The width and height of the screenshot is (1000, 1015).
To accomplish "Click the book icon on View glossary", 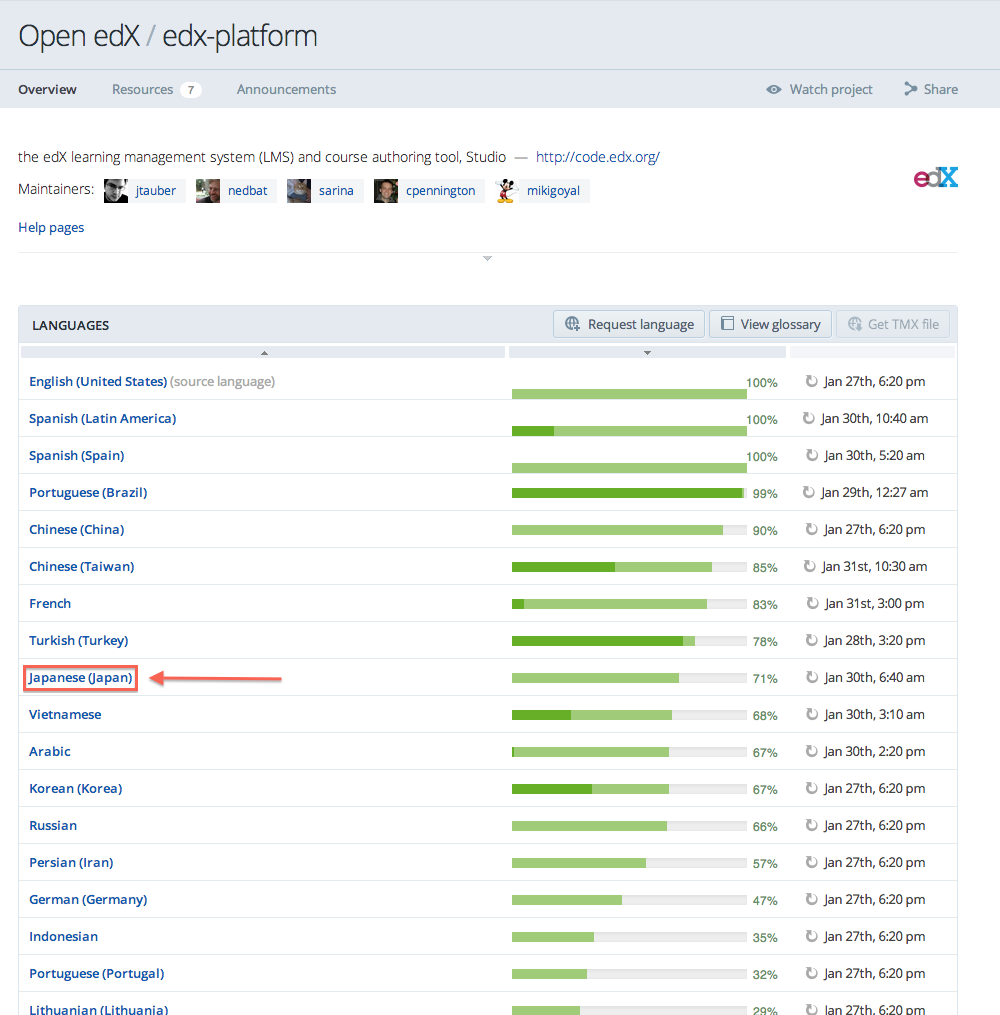I will tap(728, 324).
